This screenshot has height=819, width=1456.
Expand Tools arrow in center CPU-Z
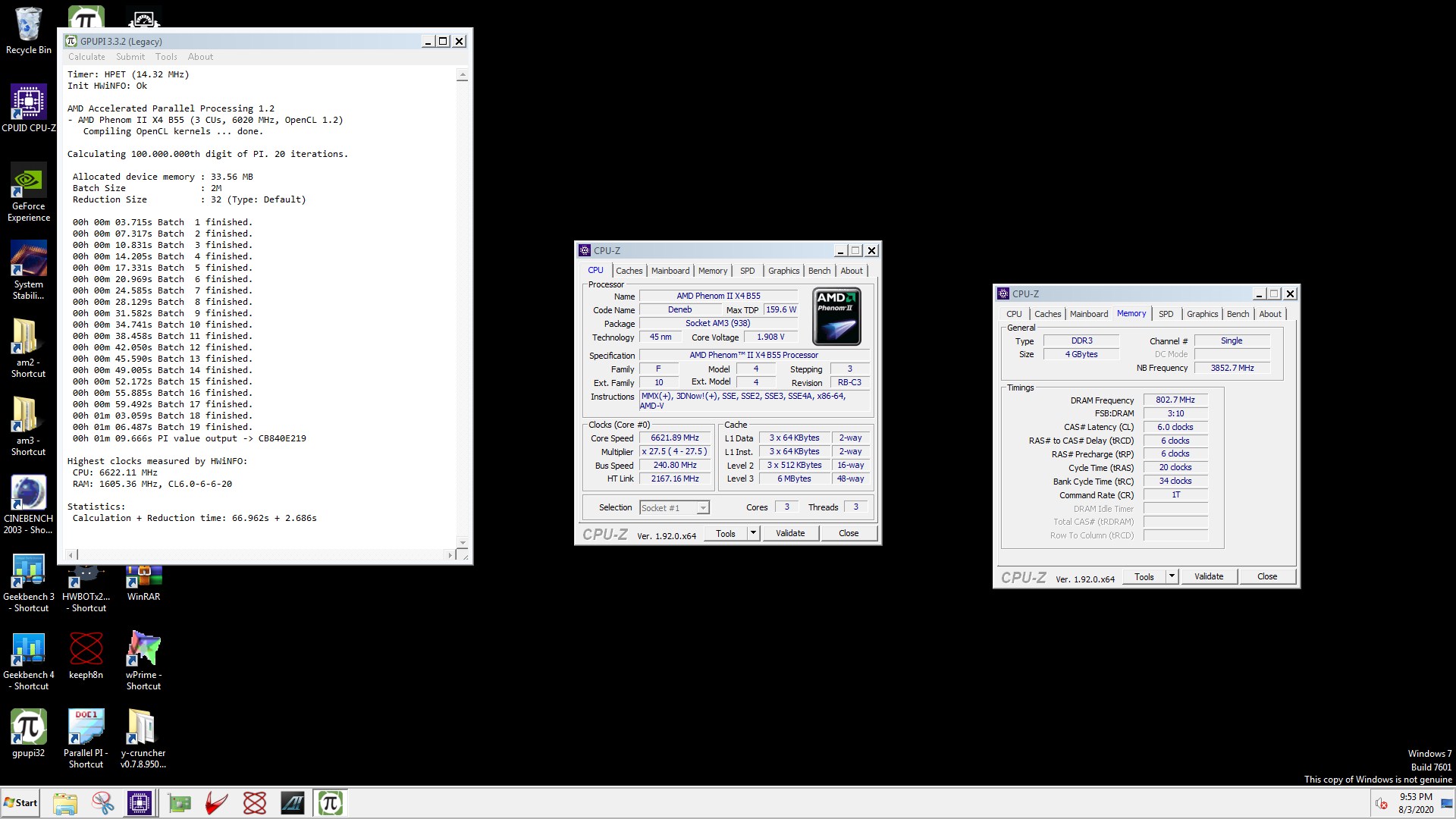753,533
